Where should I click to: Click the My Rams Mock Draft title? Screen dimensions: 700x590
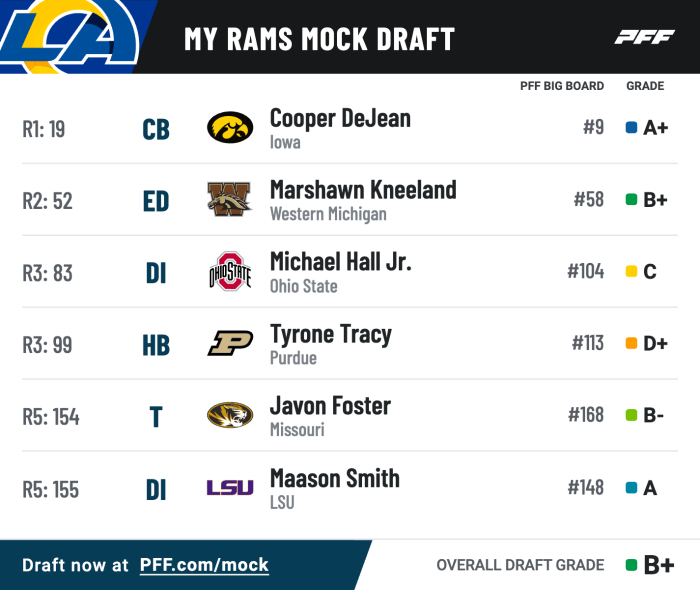(319, 39)
